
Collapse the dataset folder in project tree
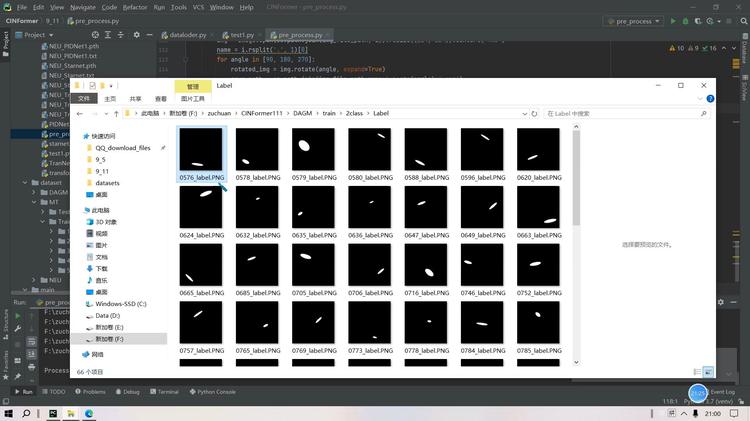25,182
